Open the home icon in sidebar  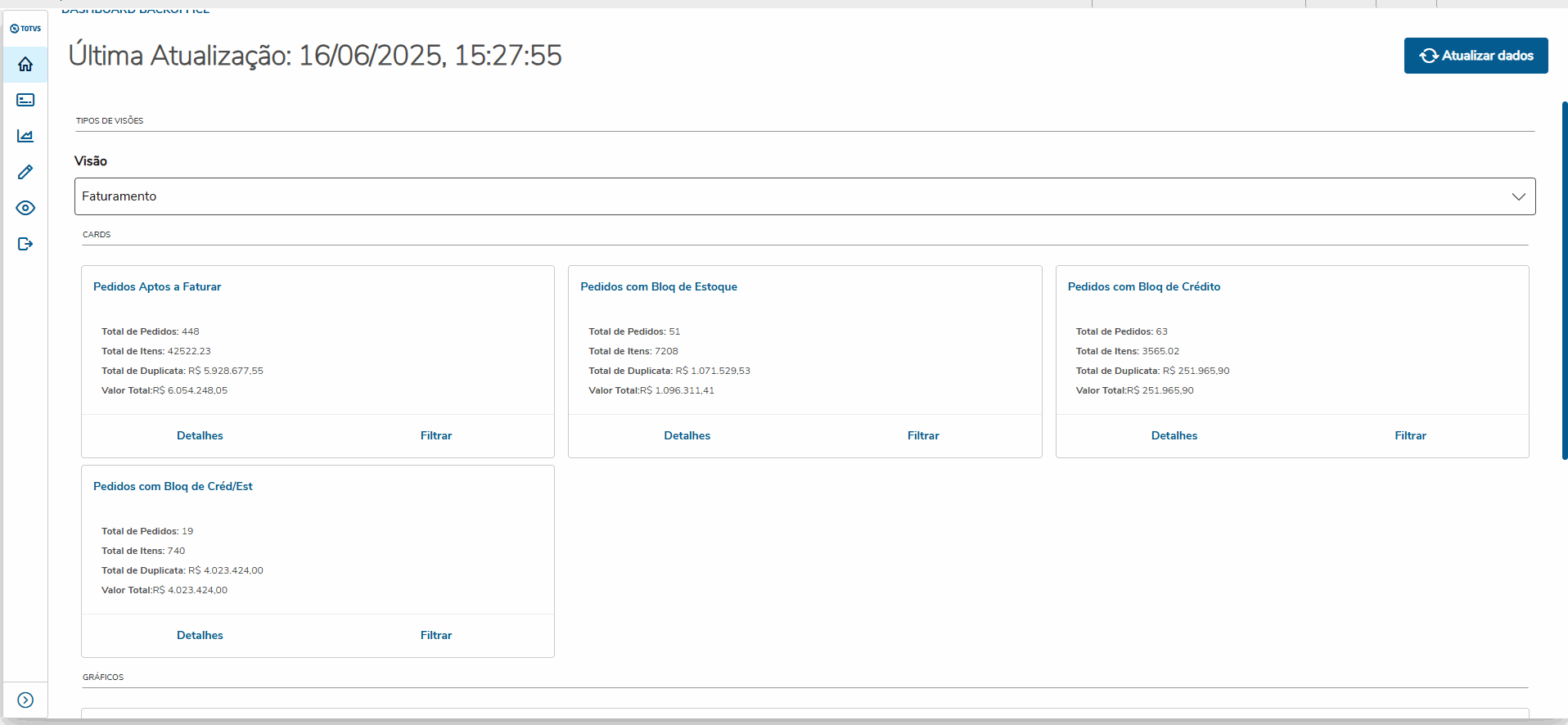tap(25, 64)
